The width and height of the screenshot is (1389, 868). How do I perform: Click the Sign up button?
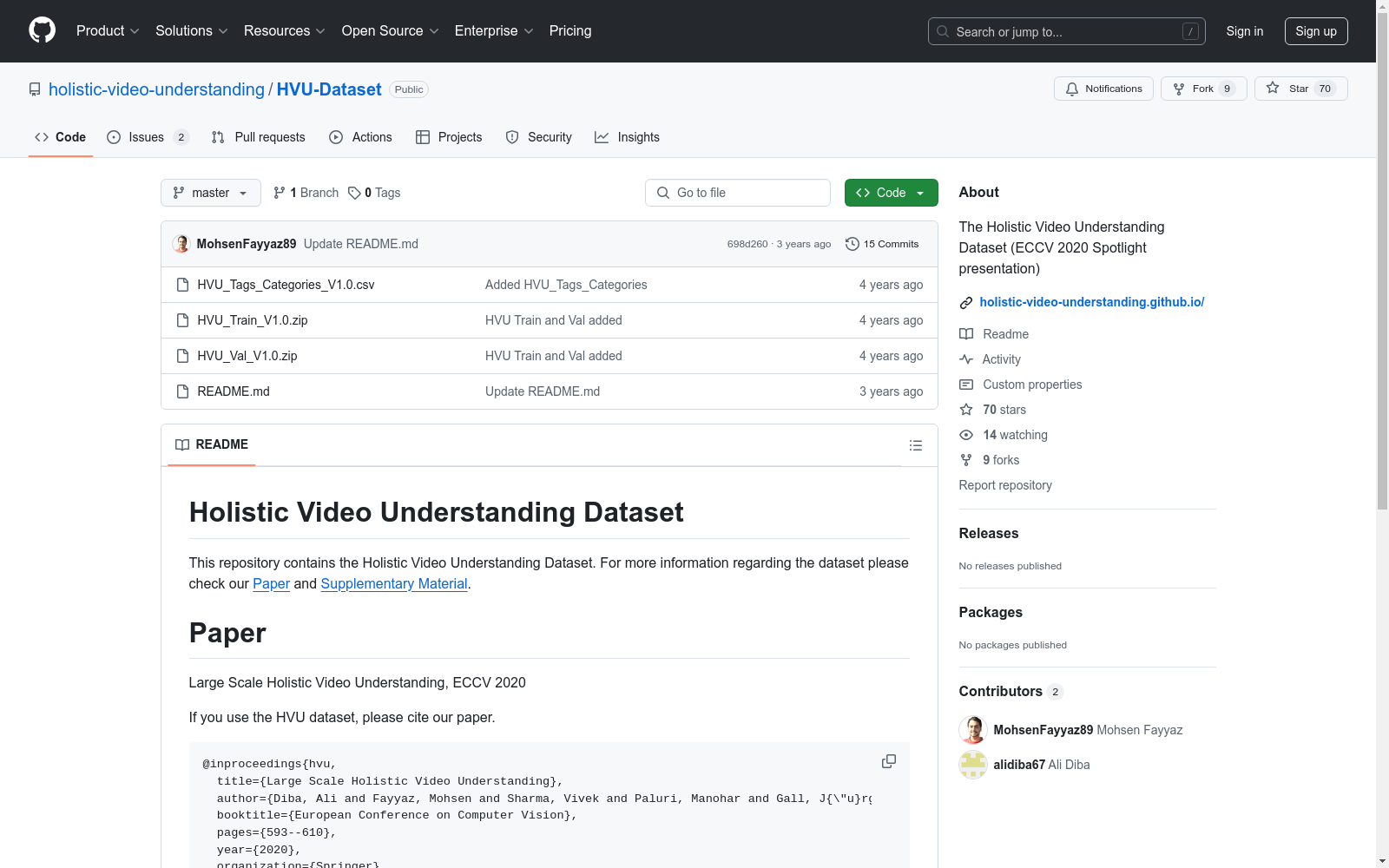pos(1316,31)
